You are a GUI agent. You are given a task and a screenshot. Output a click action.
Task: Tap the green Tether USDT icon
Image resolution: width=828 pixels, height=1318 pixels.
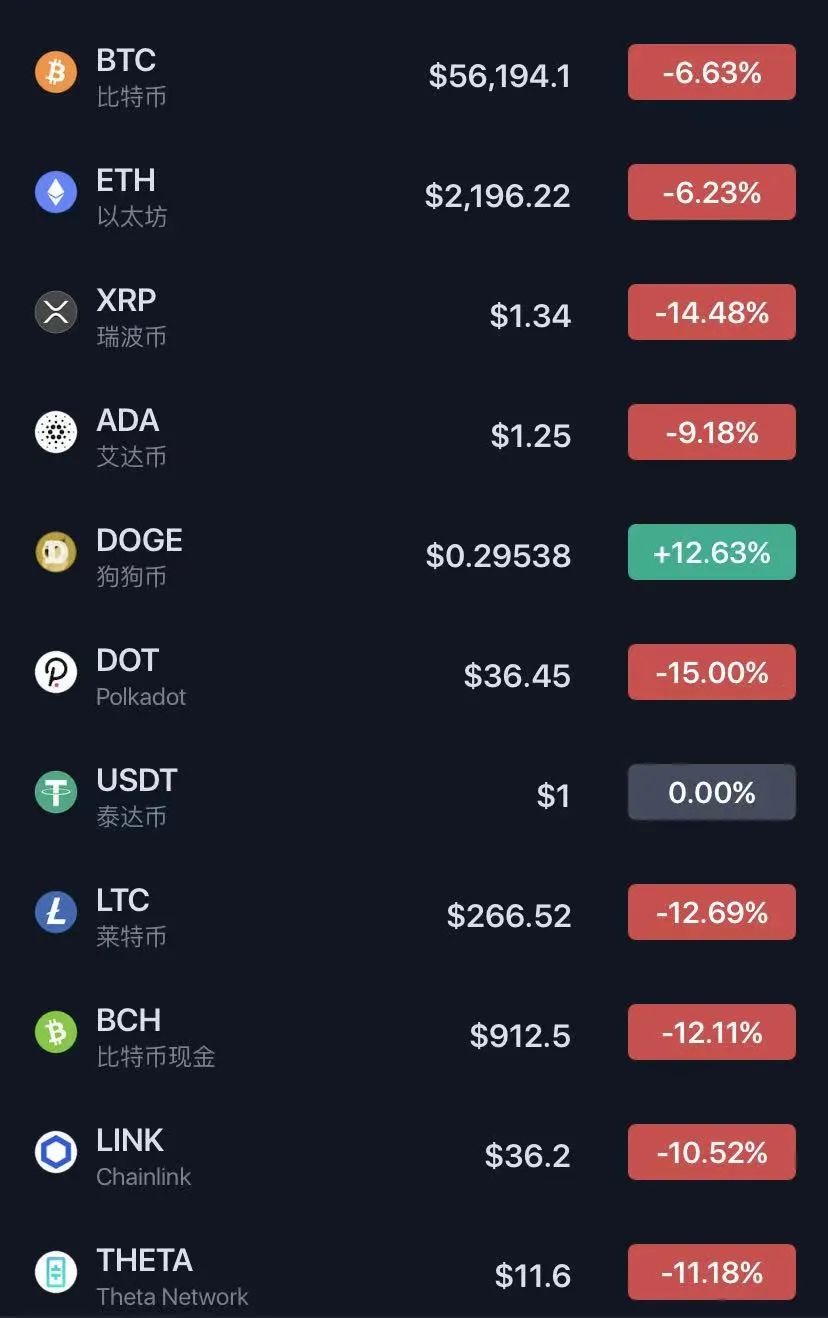tap(56, 792)
